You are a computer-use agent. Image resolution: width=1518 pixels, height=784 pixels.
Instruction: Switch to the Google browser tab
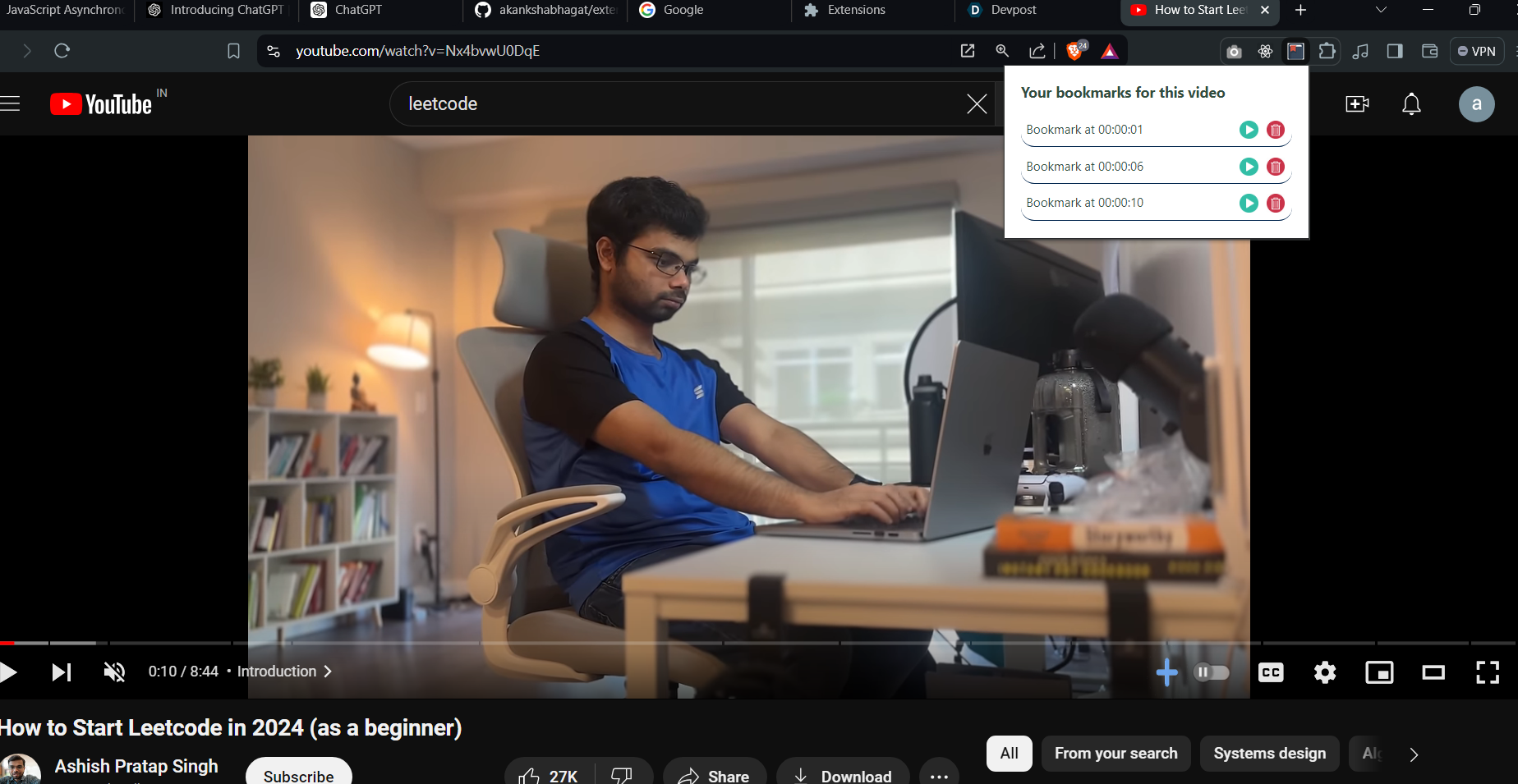click(711, 10)
